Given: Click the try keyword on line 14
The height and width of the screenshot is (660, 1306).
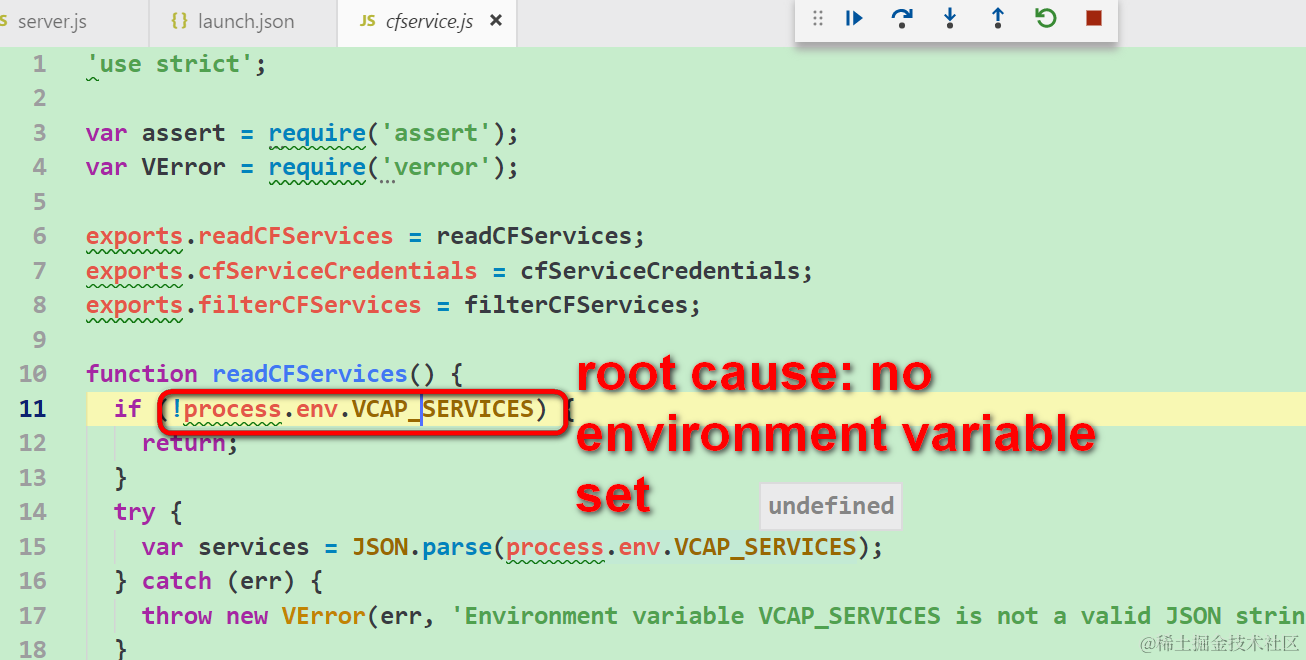Looking at the screenshot, I should tap(135, 512).
